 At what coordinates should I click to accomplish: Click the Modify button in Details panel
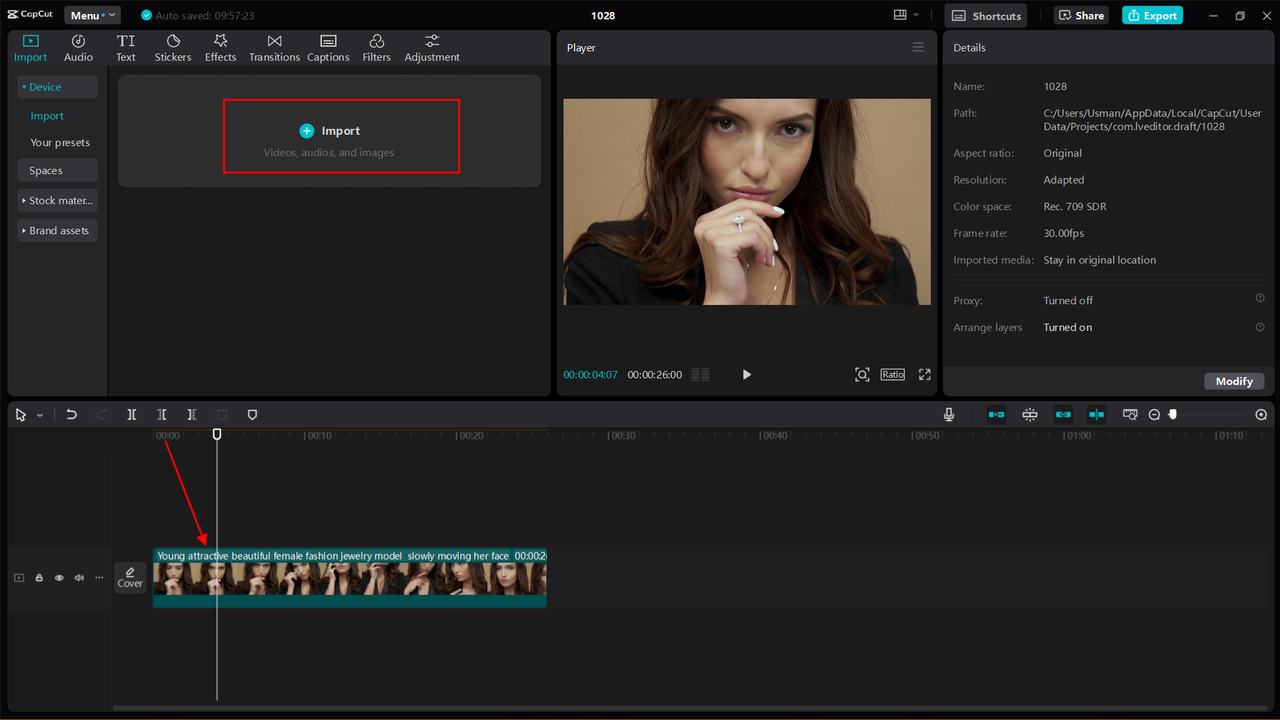pyautogui.click(x=1234, y=381)
